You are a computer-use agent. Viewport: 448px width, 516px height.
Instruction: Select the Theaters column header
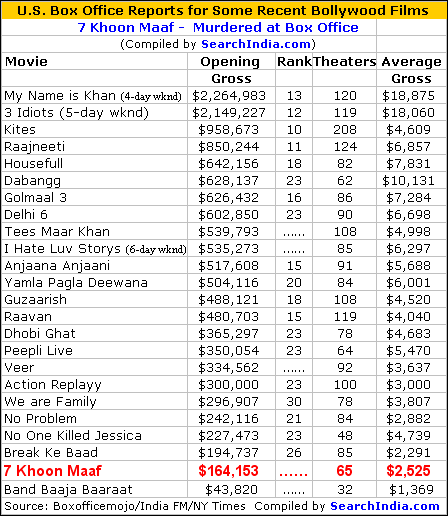(345, 62)
